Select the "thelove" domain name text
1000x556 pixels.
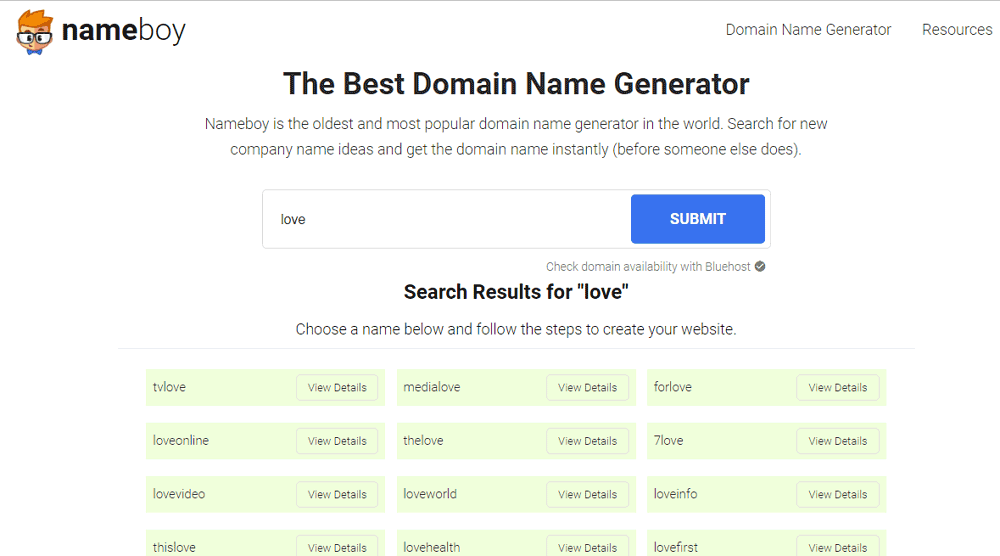click(x=423, y=441)
